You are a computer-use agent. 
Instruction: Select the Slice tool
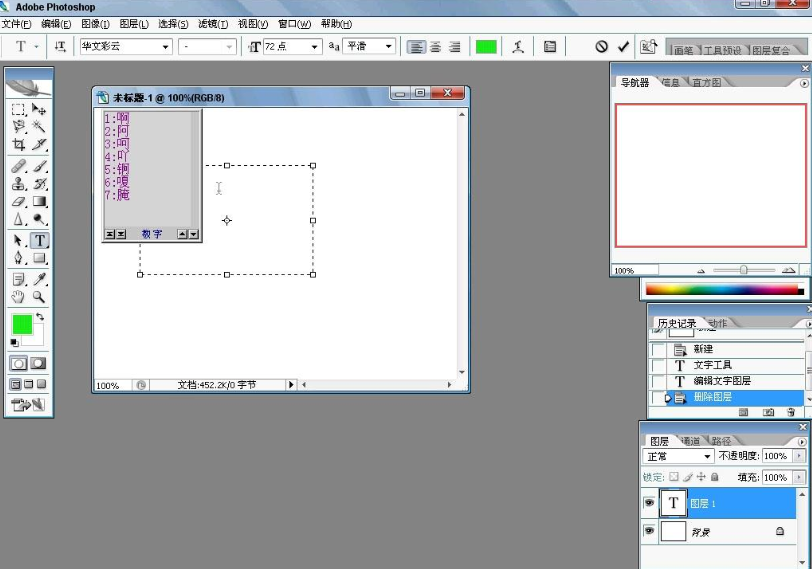(39, 144)
